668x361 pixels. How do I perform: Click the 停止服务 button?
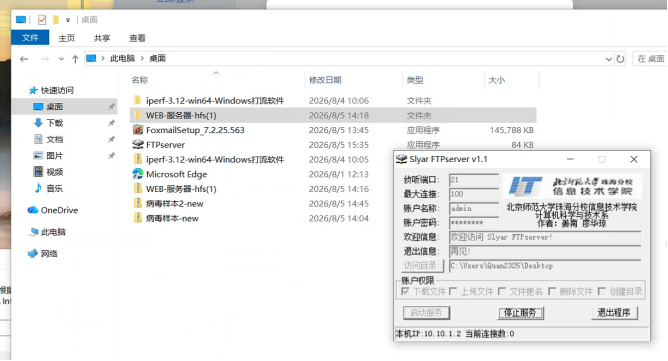coord(521,313)
